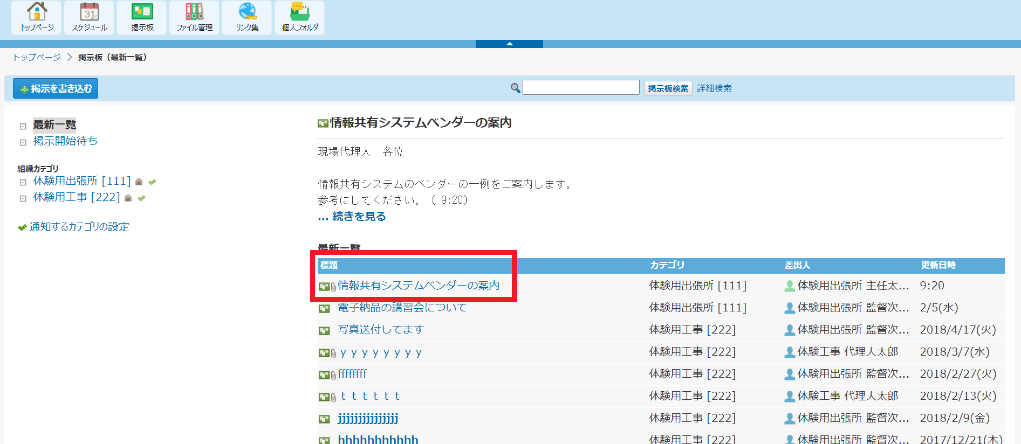Click the tree box beside 掲示開始待ち

click(x=23, y=142)
